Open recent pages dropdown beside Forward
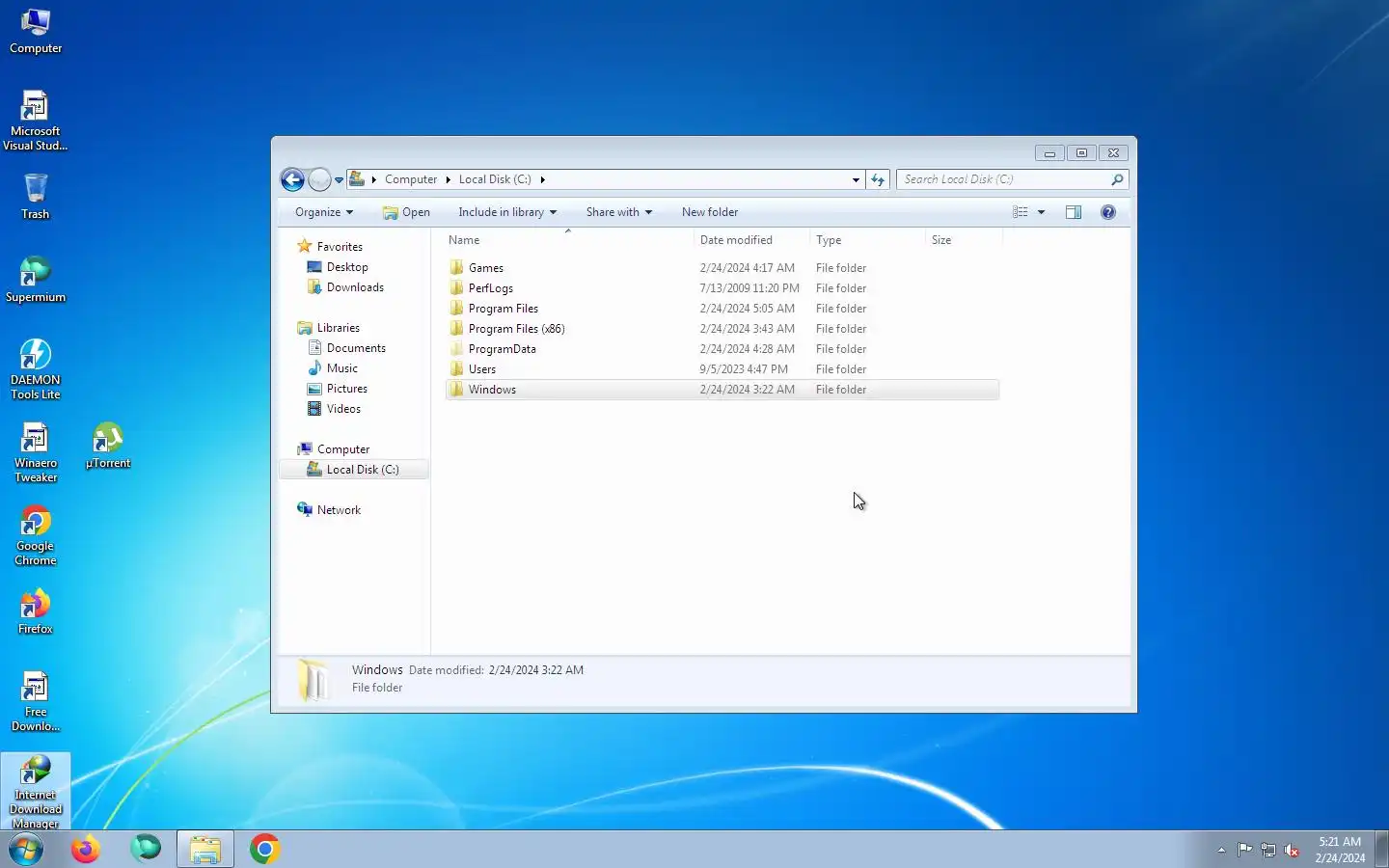 [x=339, y=179]
